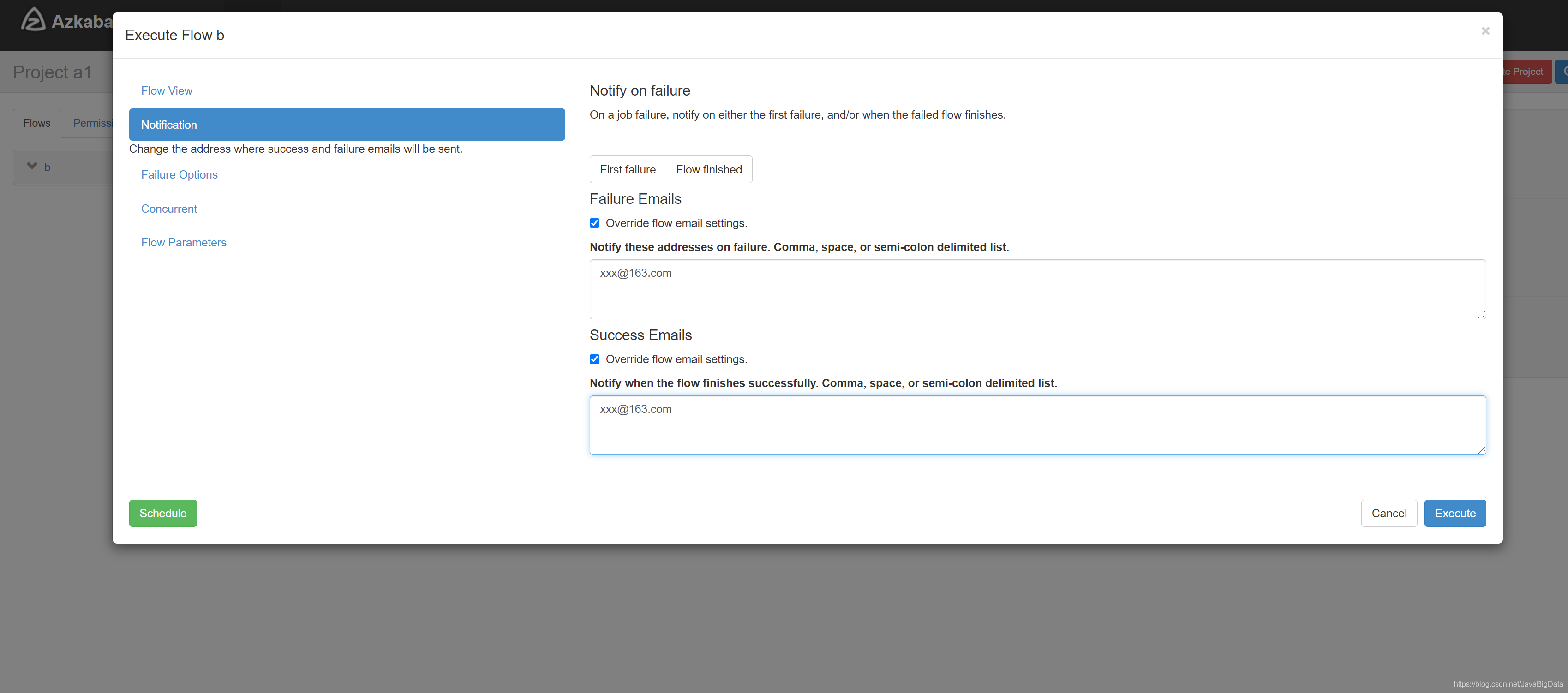Select the First failure option
Screen dimensions: 1568x693
click(627, 170)
